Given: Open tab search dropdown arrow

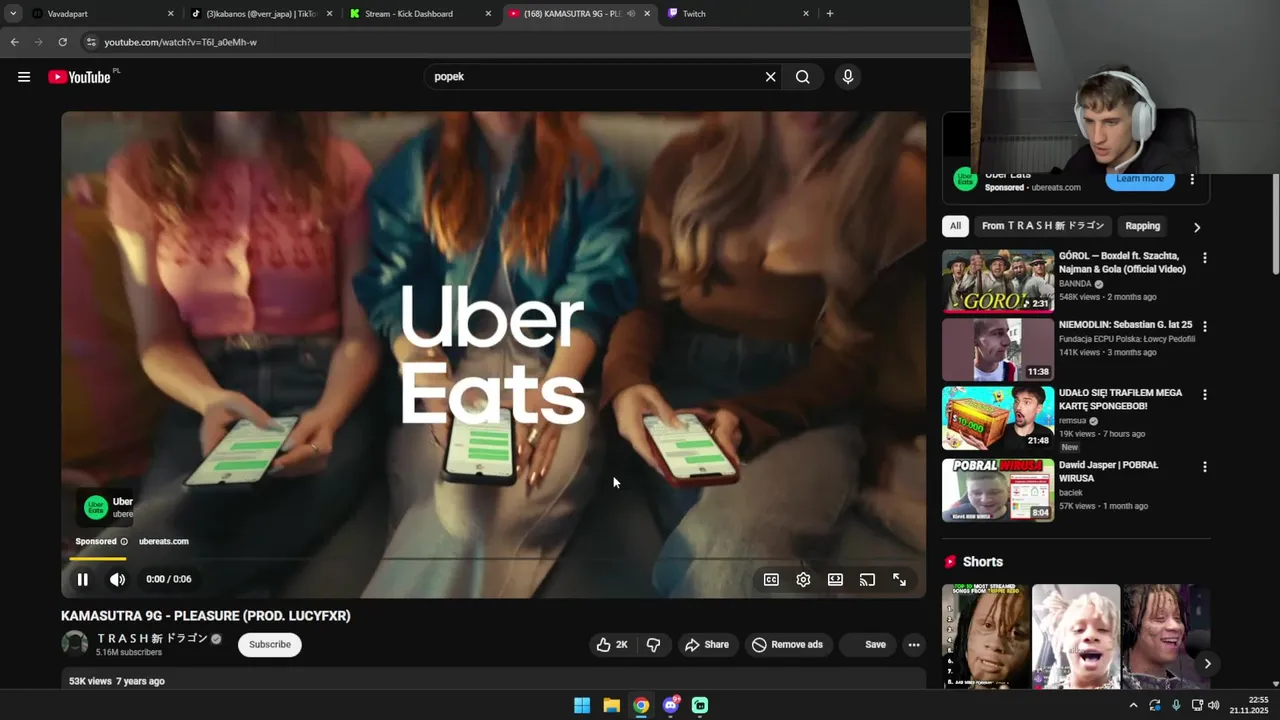Looking at the screenshot, I should point(12,14).
